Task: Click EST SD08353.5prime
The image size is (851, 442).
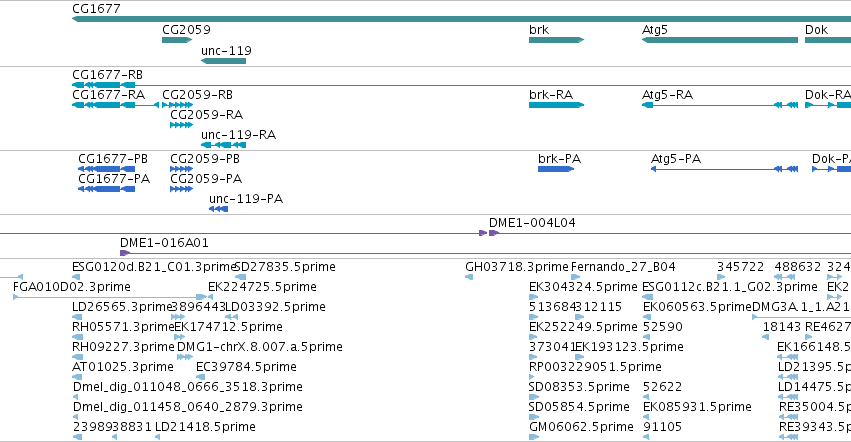Action: pos(579,388)
